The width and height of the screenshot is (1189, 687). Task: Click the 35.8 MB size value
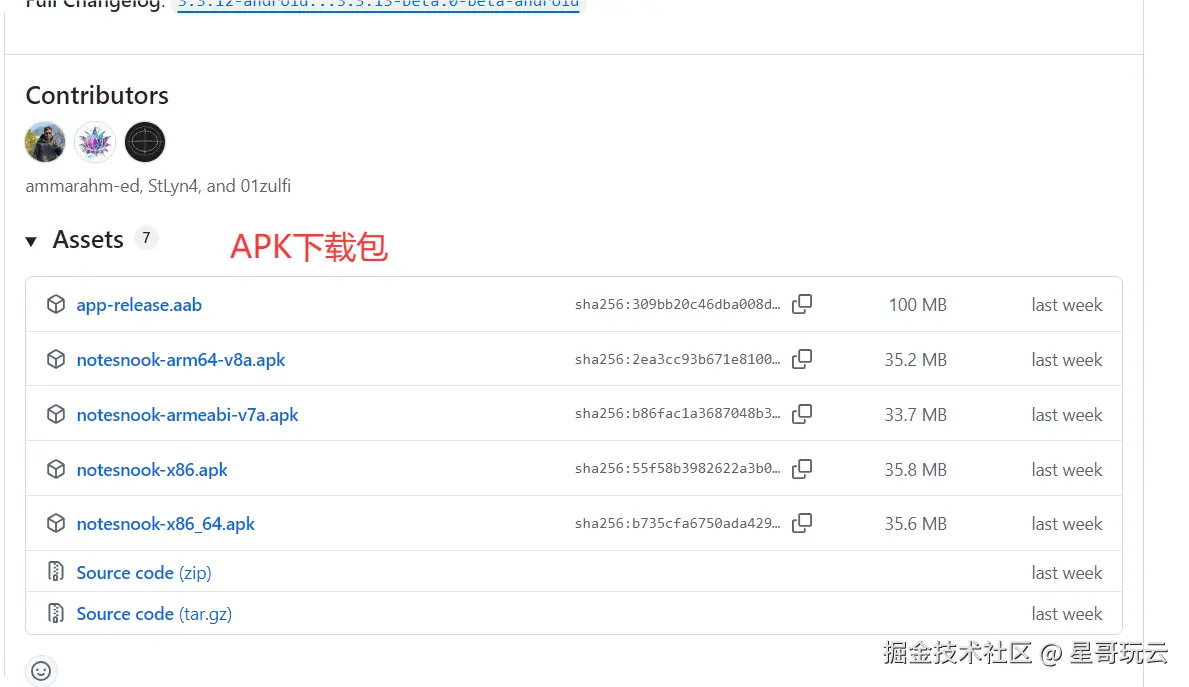tap(915, 469)
